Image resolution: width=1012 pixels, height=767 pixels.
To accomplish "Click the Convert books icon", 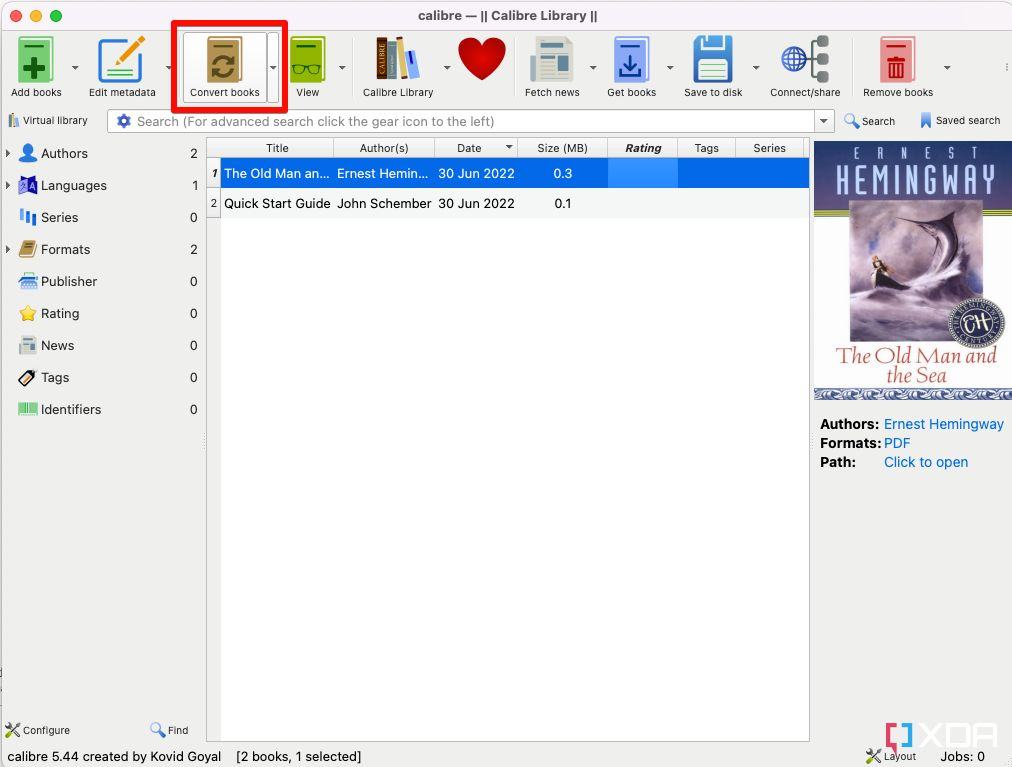I will tap(224, 59).
